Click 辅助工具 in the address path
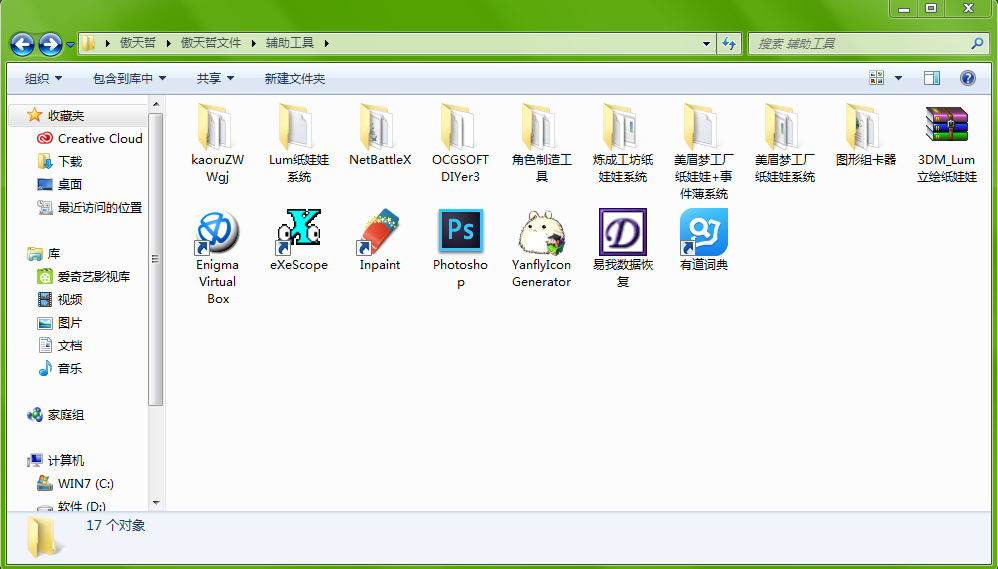This screenshot has width=998, height=569. (x=290, y=43)
